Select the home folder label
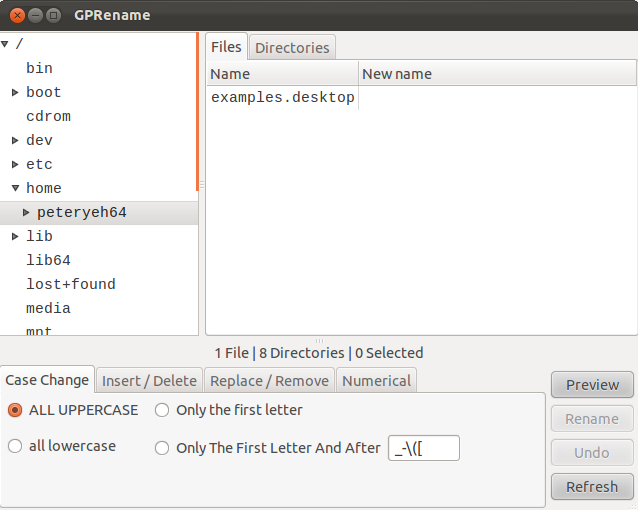The height and width of the screenshot is (510, 638). point(44,188)
